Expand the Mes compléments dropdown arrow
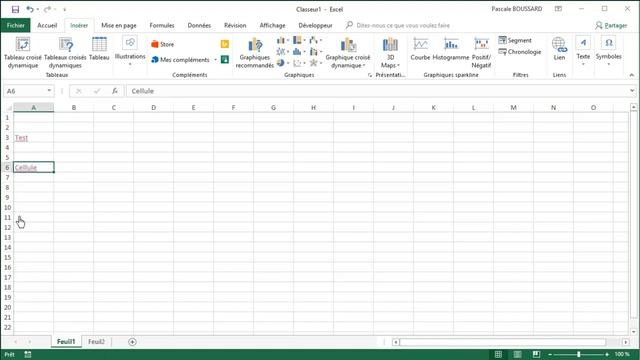Image resolution: width=640 pixels, height=360 pixels. pos(215,60)
